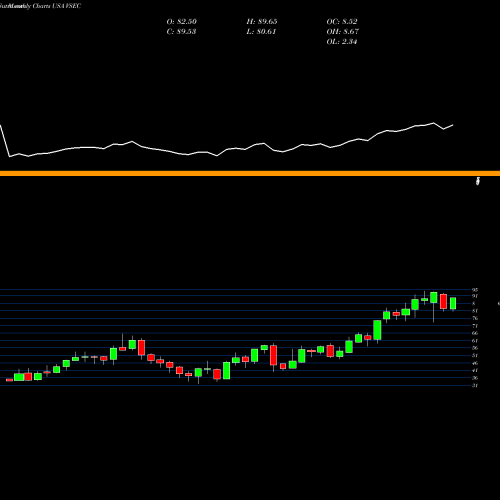The width and height of the screenshot is (500, 500).
Task: Click the 81 price axis label
Action: pos(475,311)
